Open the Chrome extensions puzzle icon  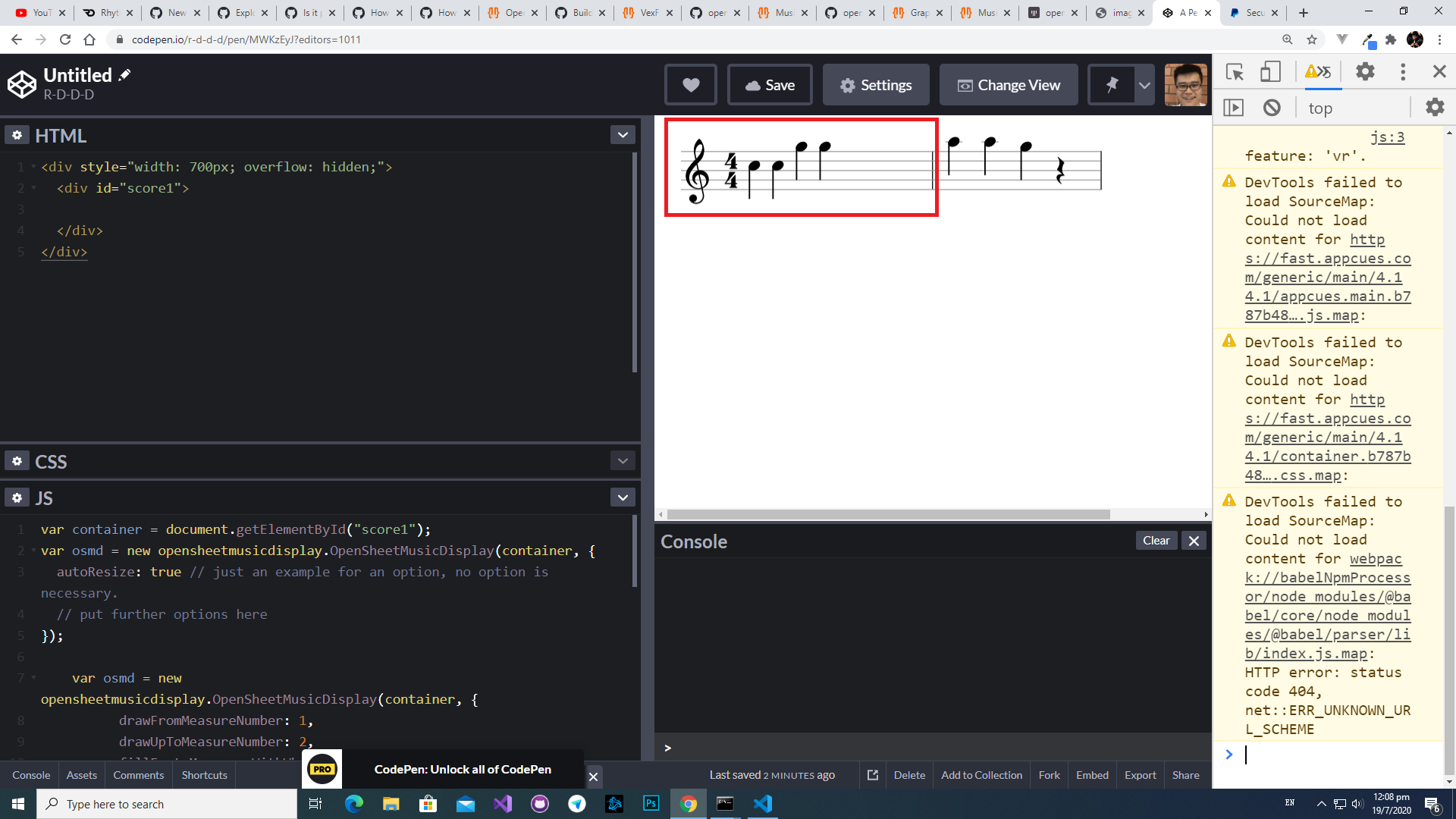(1391, 39)
